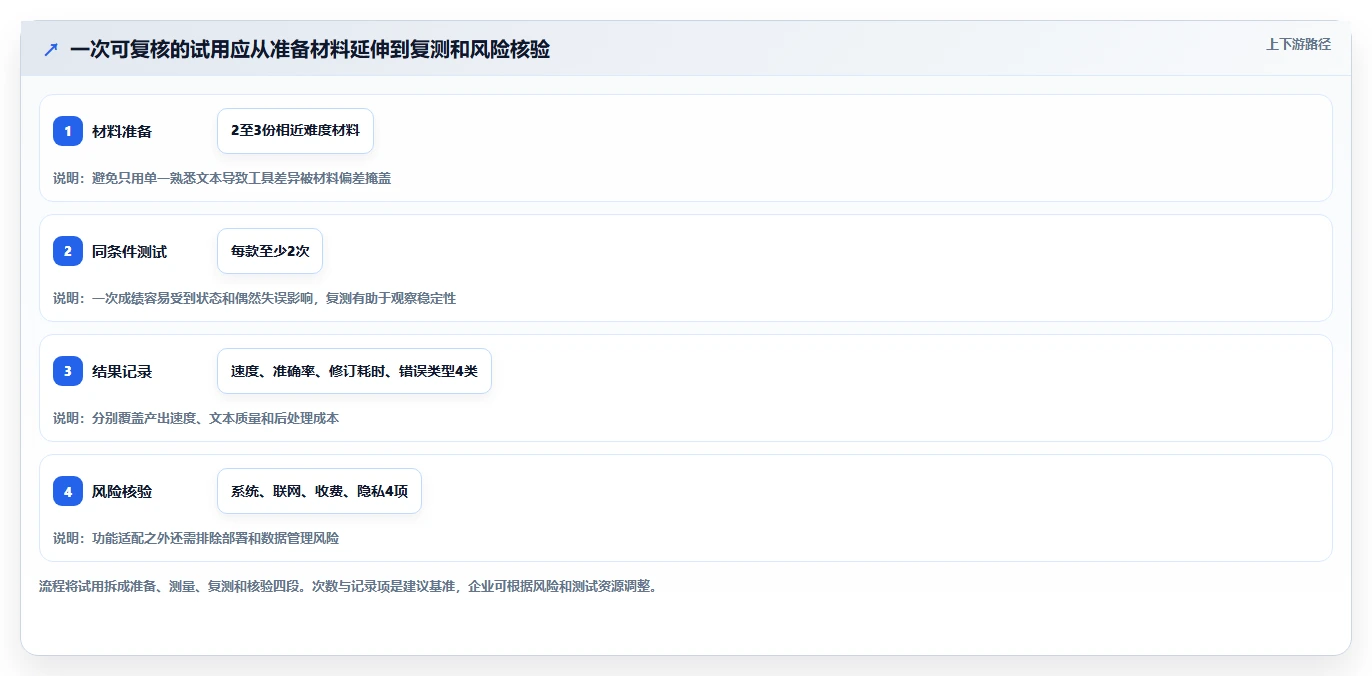Viewport: 1372px width, 676px height.
Task: Click the note 功能适配之外还需排除部署和数据管理风险
Action: [196, 538]
